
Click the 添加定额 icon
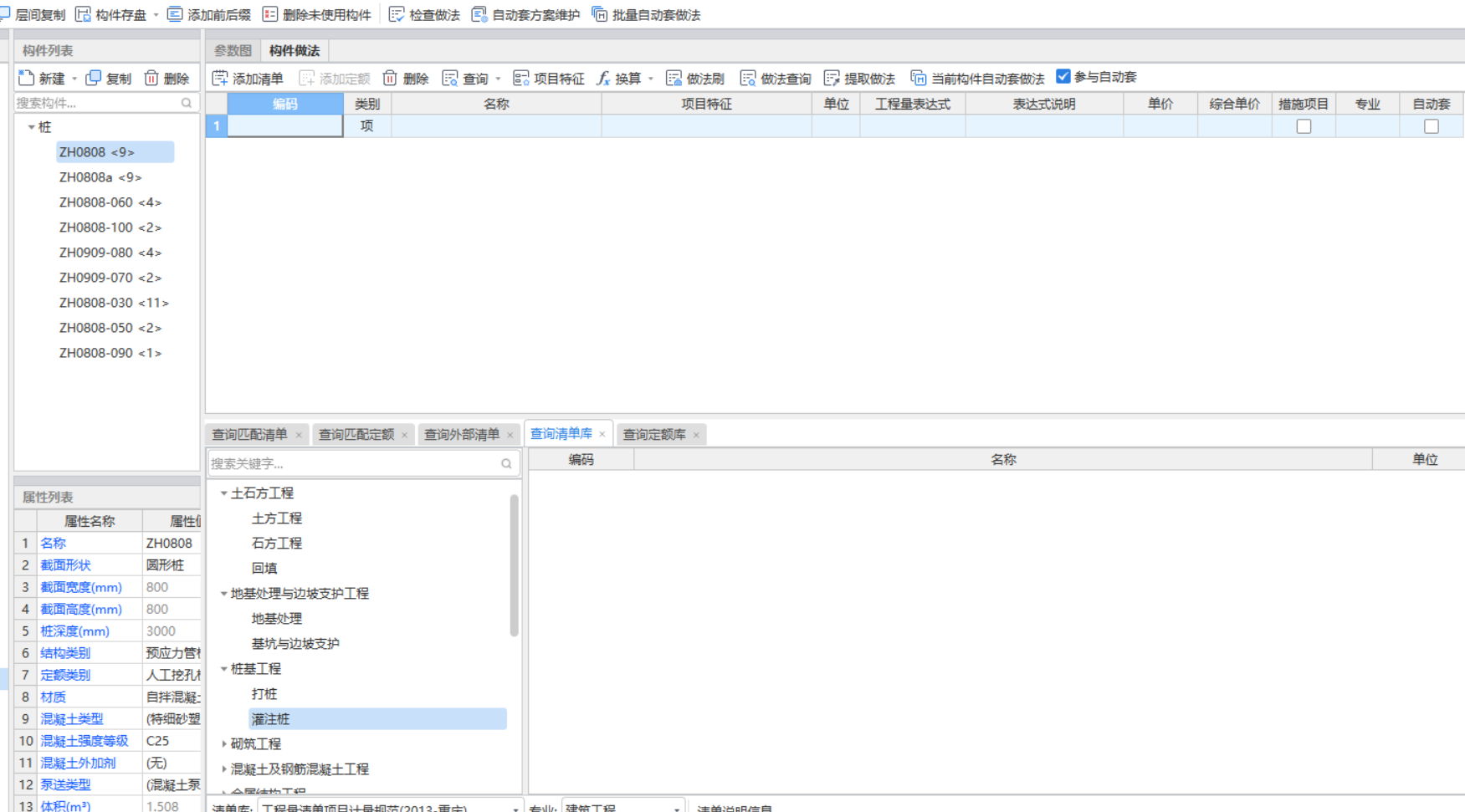(307, 78)
